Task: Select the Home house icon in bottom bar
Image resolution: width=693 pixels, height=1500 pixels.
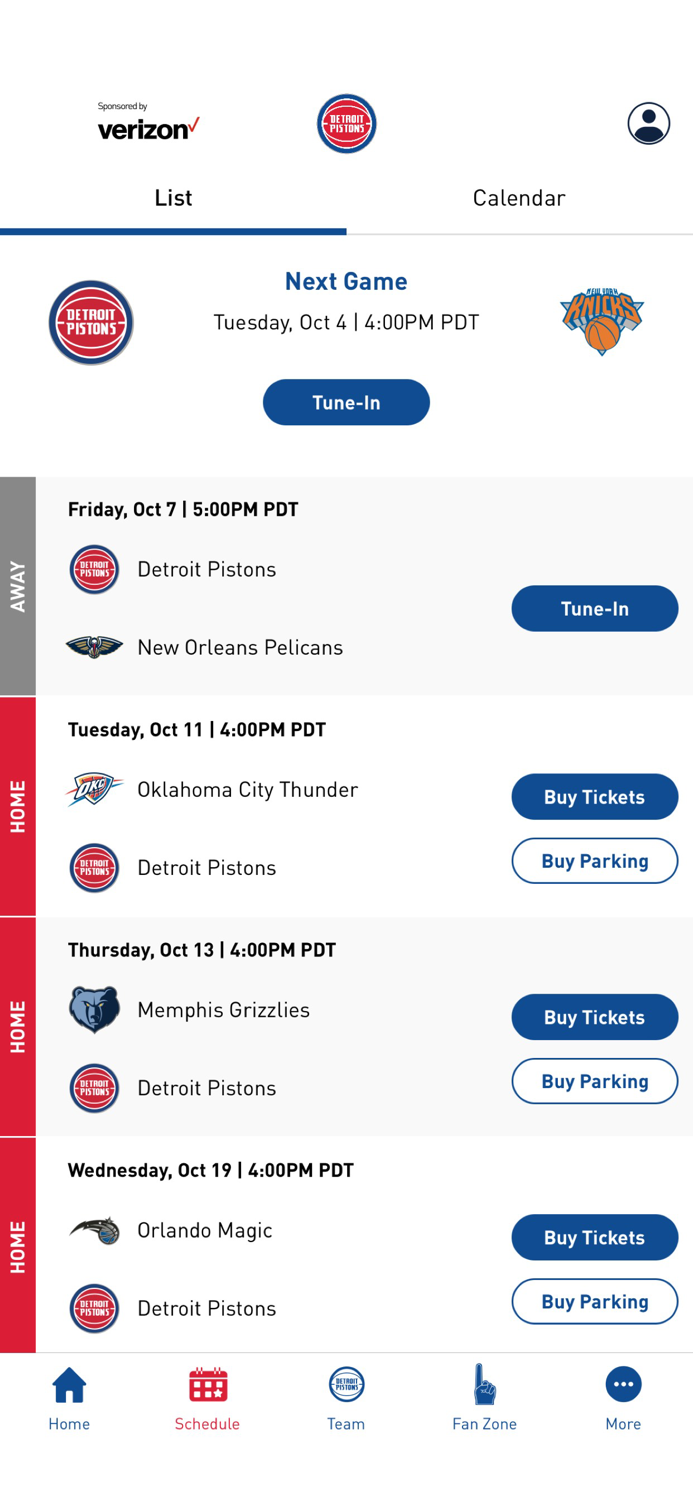Action: pos(68,1385)
